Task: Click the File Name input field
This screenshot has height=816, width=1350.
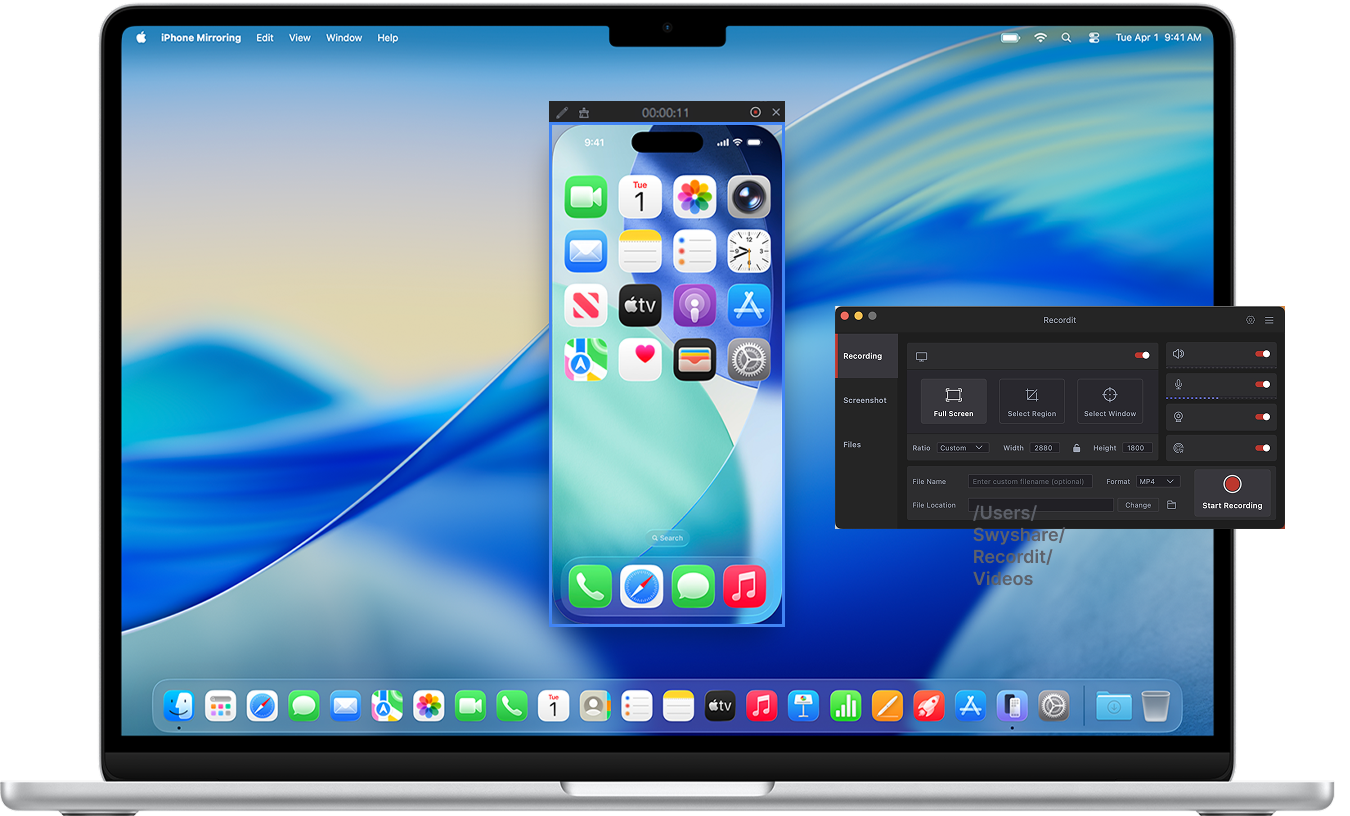Action: [x=1030, y=481]
